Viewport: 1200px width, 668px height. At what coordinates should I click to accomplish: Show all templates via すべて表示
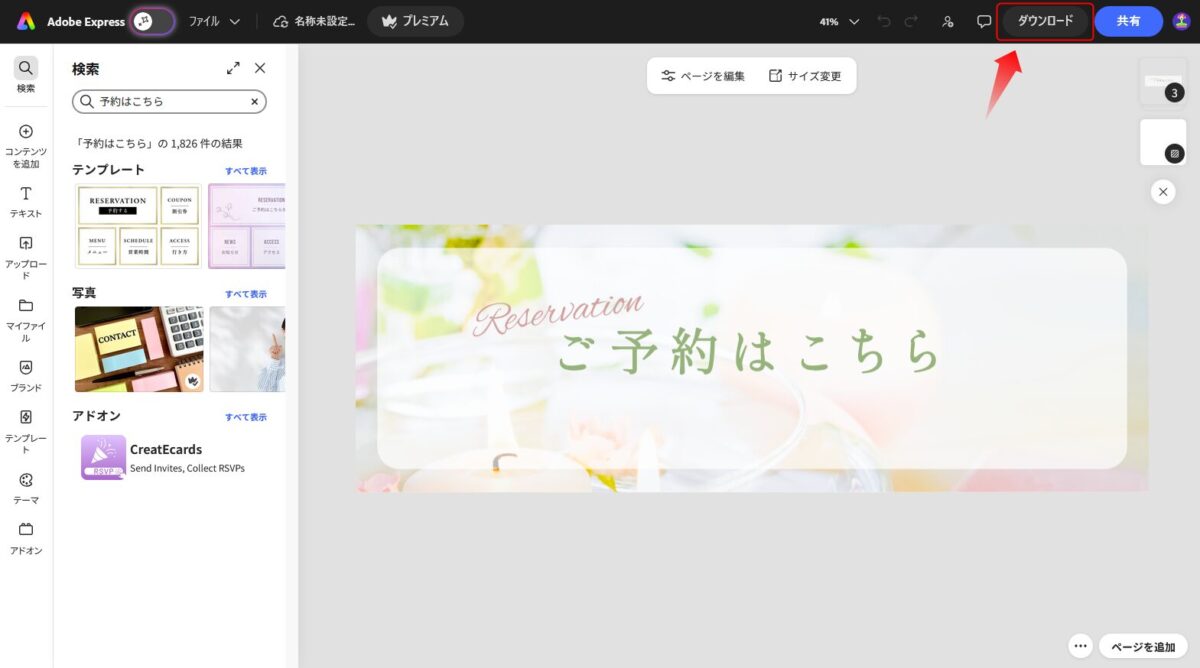point(246,170)
